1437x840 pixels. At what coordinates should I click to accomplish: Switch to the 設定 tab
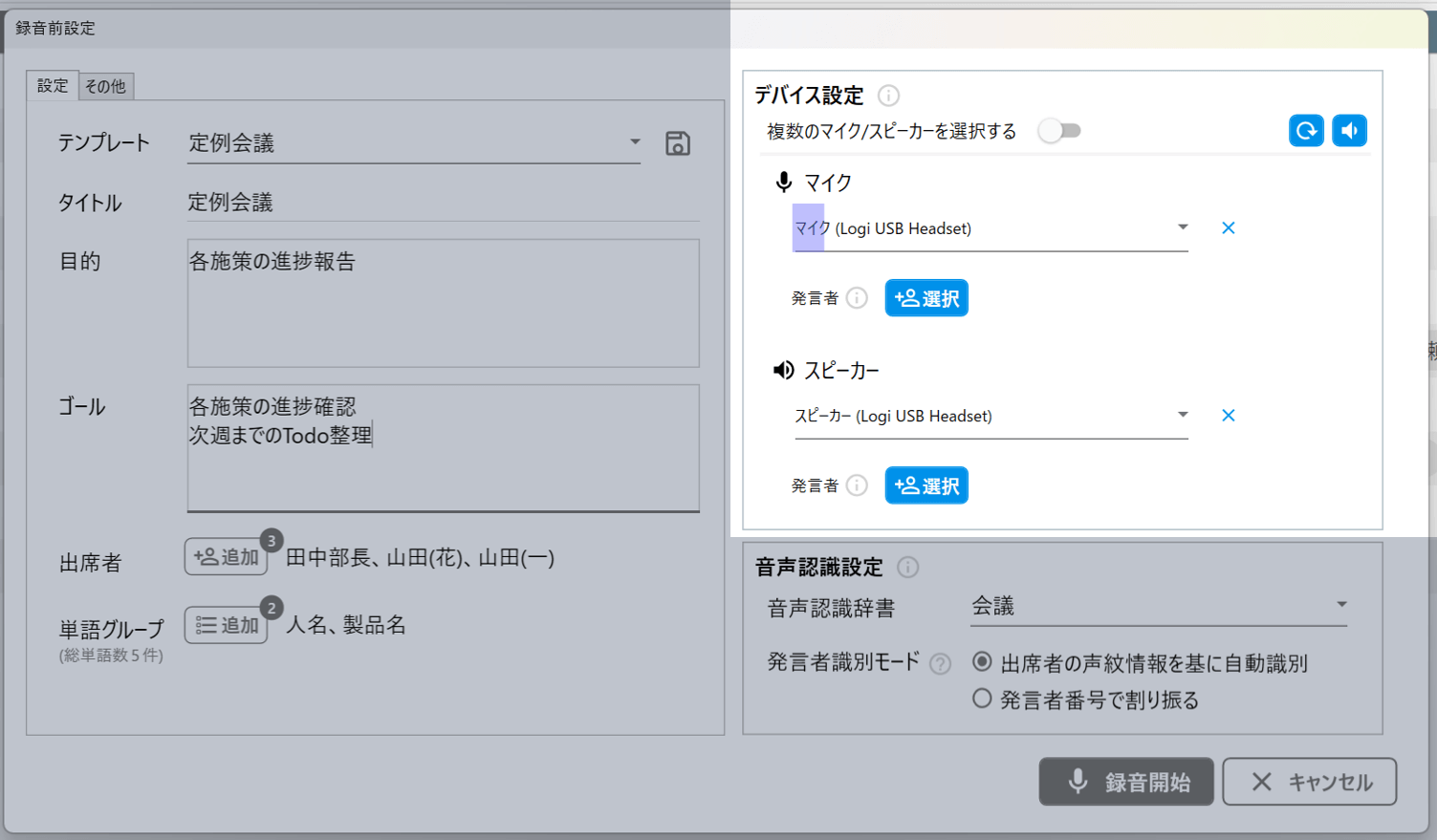click(x=53, y=86)
